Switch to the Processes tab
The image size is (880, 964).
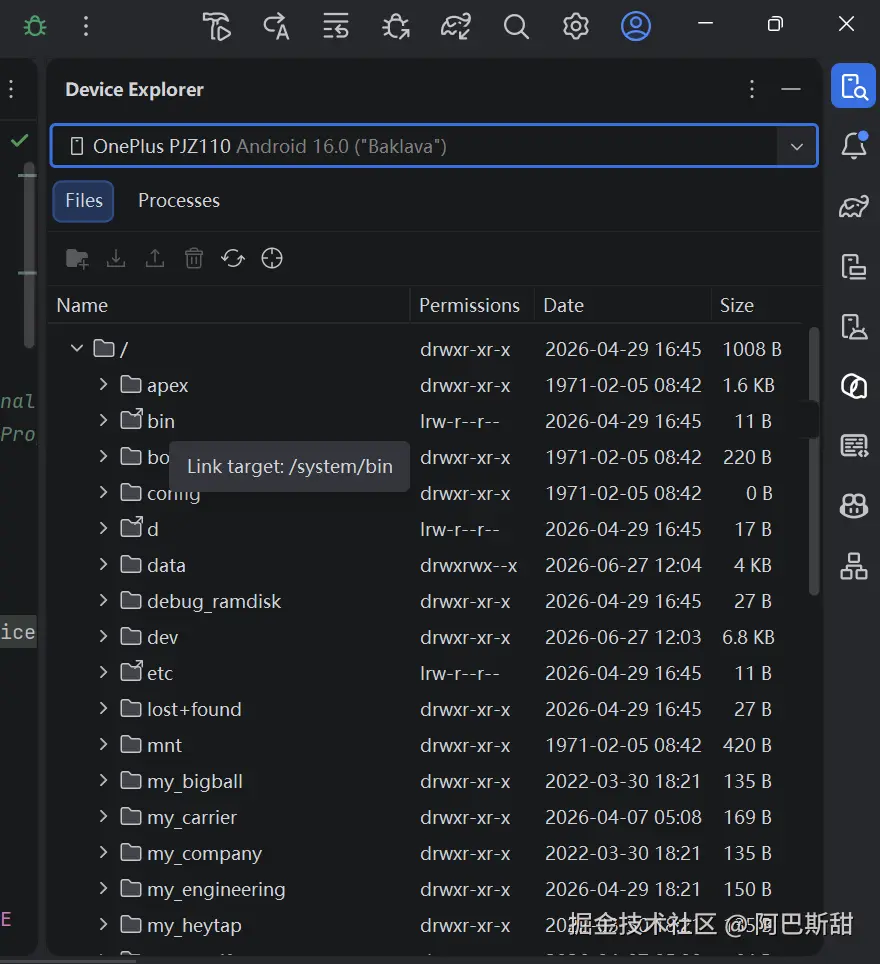[179, 201]
